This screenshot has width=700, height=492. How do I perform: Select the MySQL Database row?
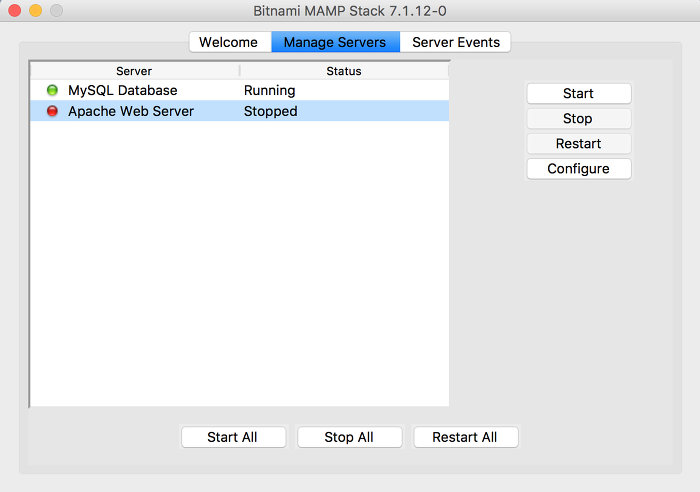pos(240,90)
